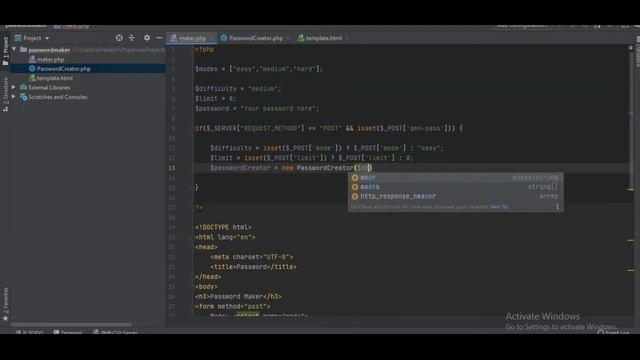Switch to the maker.php editor tab

click(x=192, y=38)
